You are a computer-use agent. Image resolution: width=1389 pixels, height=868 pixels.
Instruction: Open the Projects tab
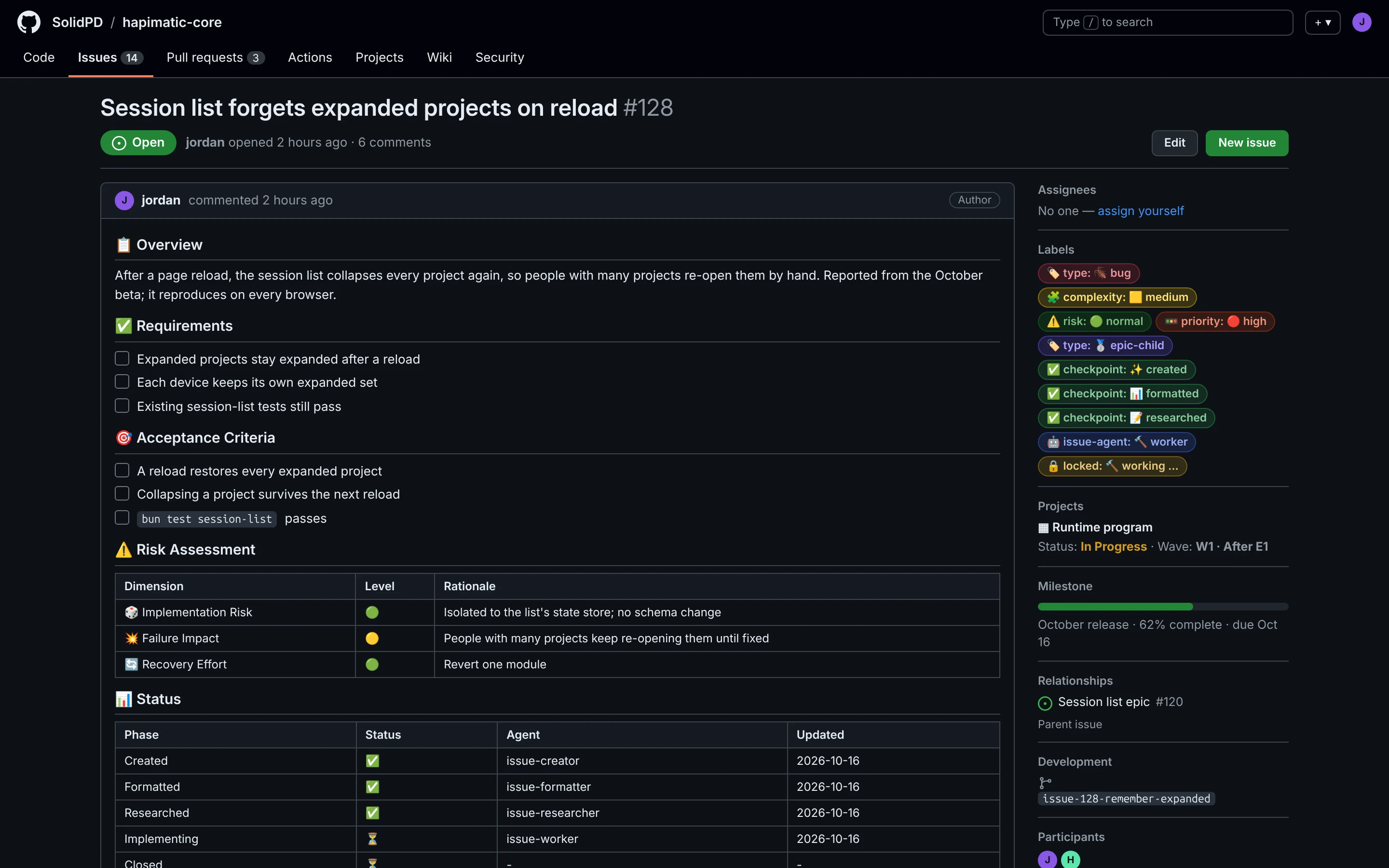tap(380, 57)
